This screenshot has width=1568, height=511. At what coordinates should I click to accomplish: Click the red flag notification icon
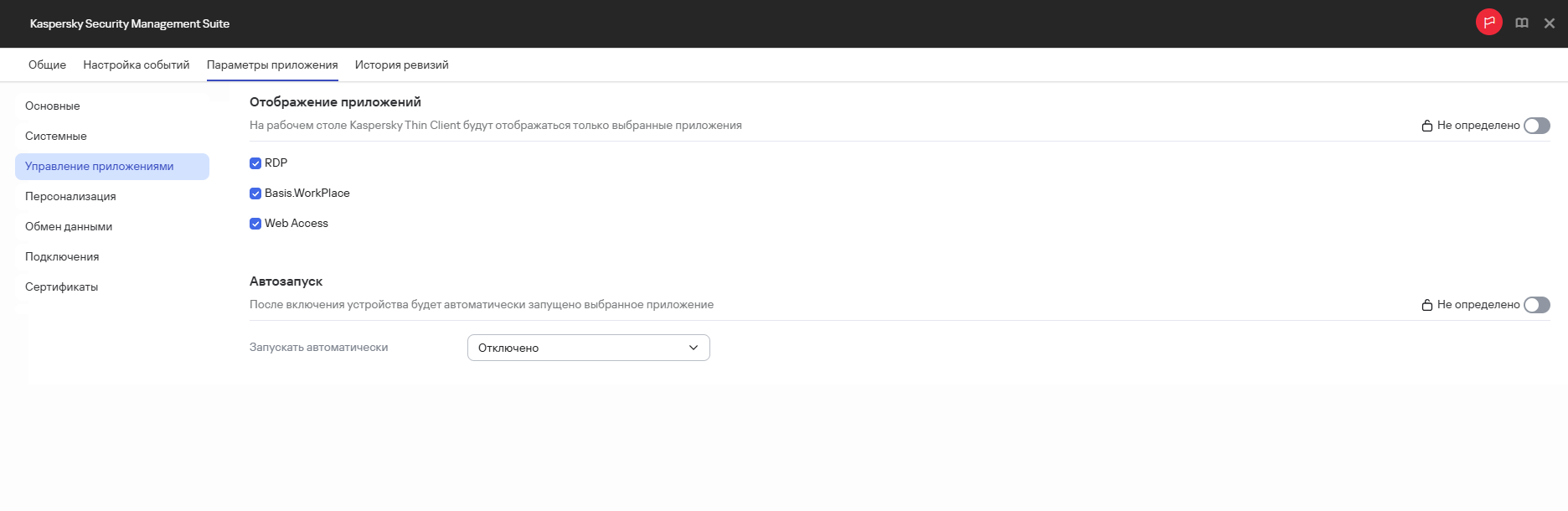click(1488, 23)
